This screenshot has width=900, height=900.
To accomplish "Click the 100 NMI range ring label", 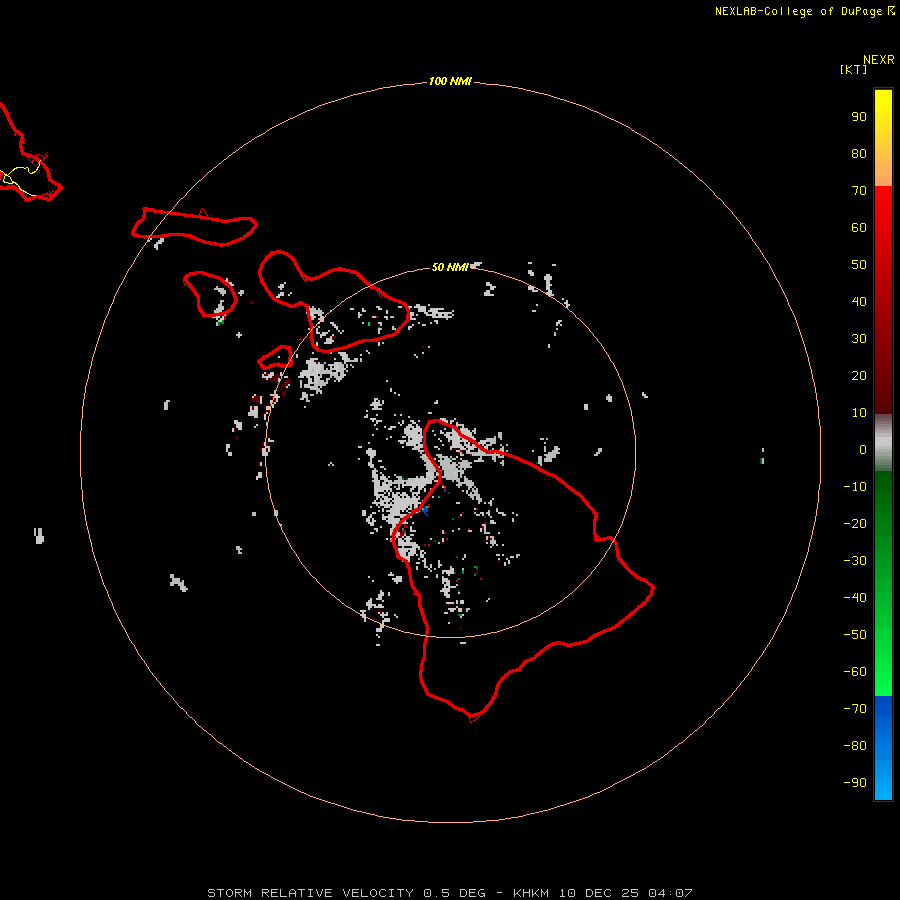I will 450,81.
